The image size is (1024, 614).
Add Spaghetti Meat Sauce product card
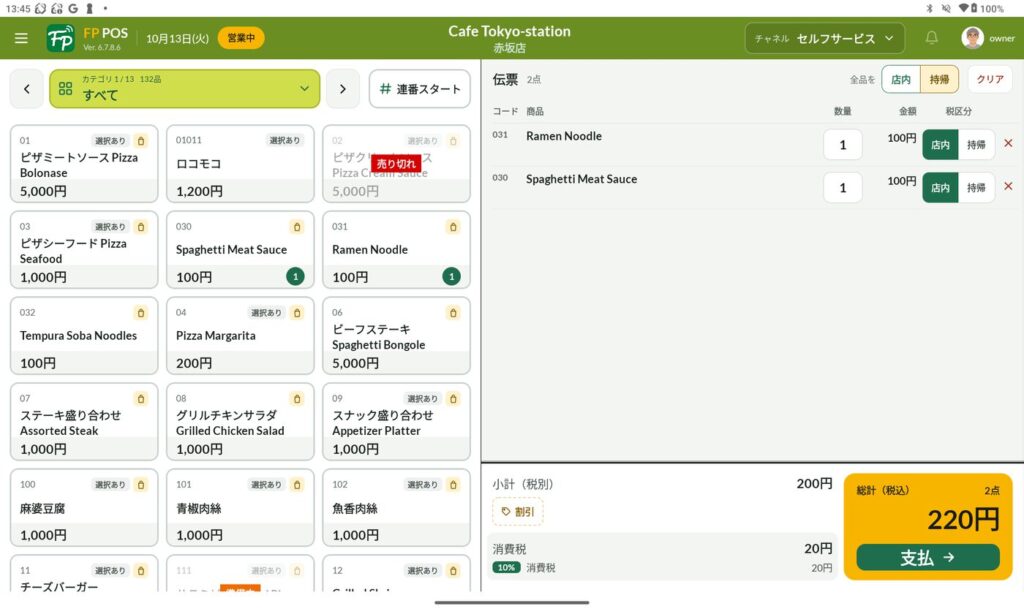[x=240, y=250]
